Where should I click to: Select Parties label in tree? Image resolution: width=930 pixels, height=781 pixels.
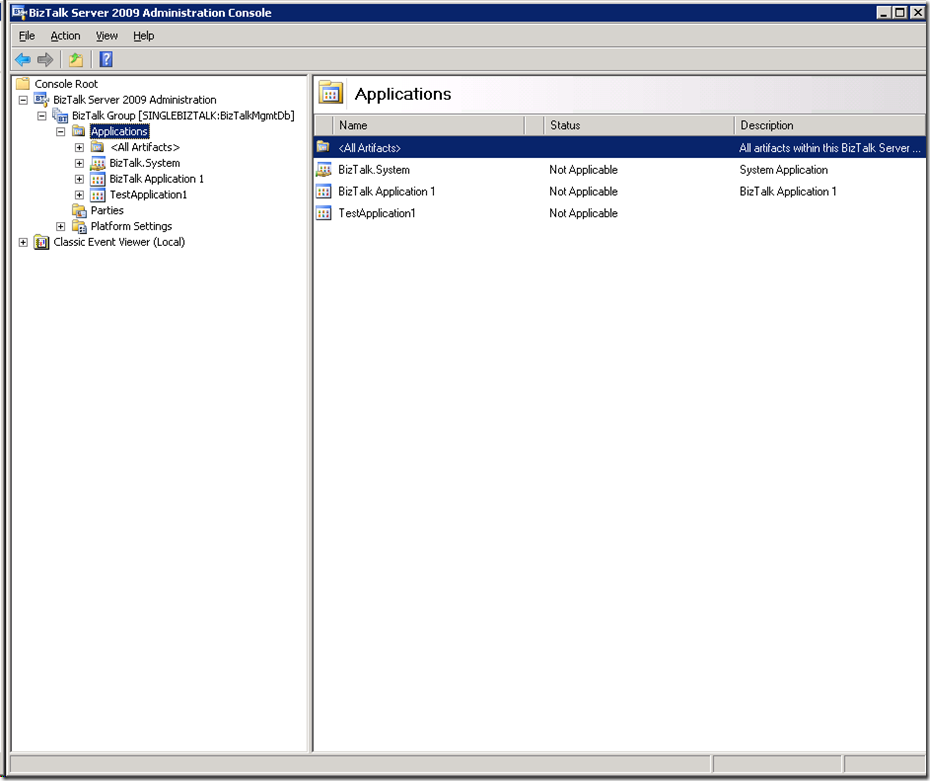[x=107, y=211]
